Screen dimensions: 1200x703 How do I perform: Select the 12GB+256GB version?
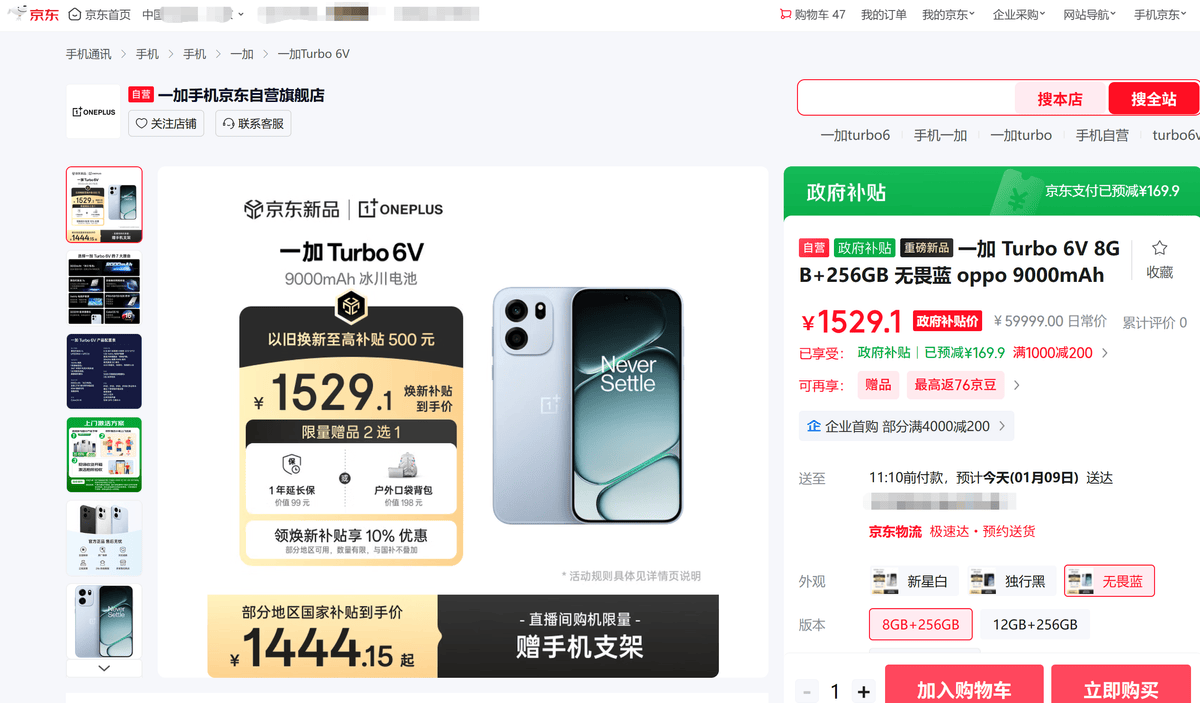[x=1035, y=624]
